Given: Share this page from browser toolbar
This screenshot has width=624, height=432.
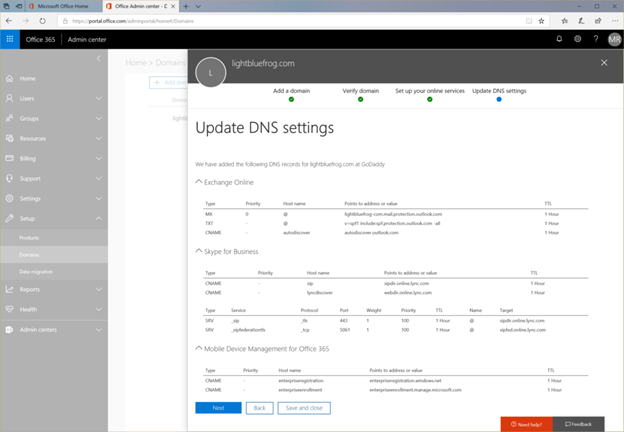Looking at the screenshot, I should click(598, 21).
